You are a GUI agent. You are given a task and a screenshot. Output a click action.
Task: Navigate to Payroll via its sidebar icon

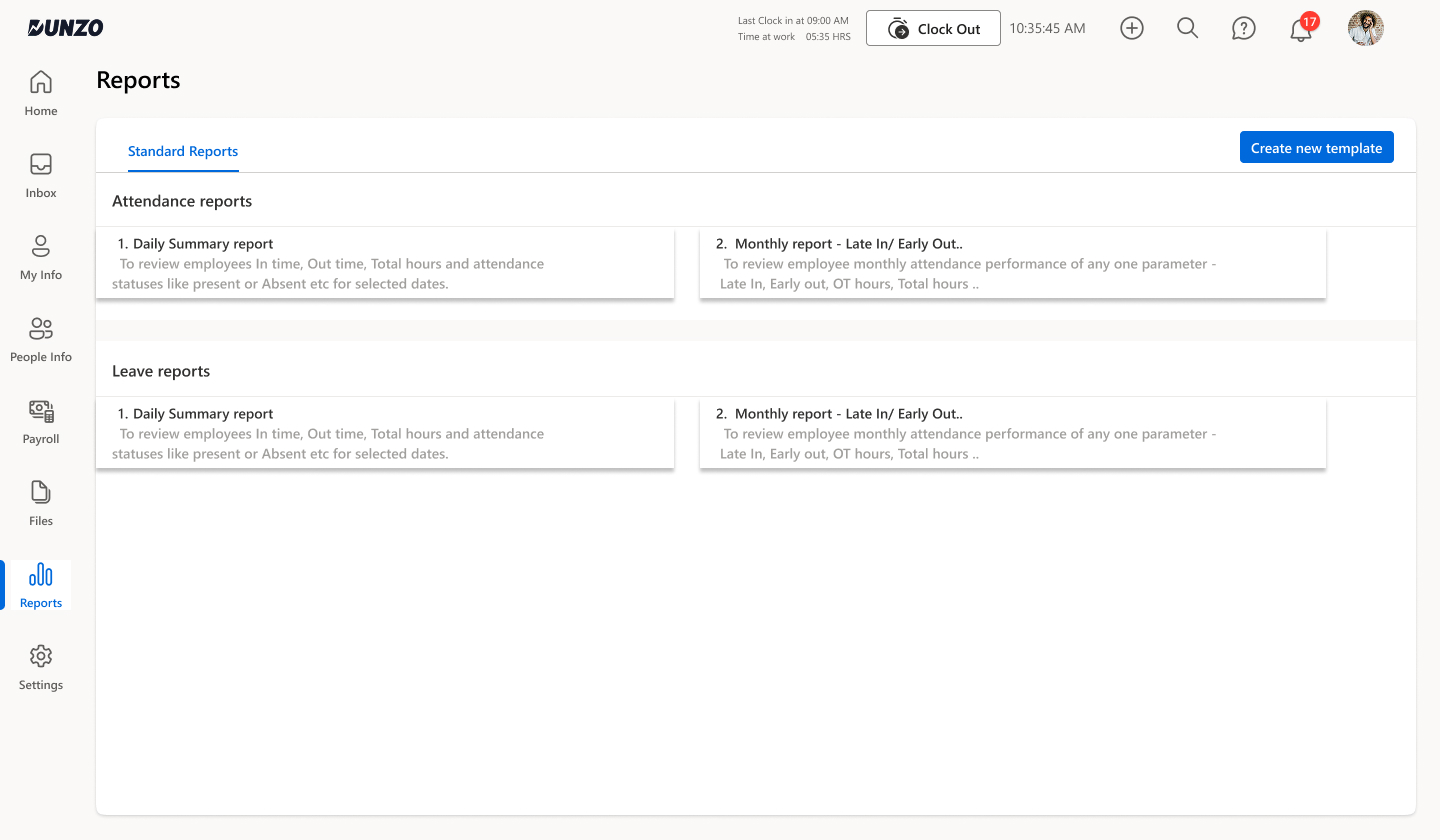pos(40,421)
